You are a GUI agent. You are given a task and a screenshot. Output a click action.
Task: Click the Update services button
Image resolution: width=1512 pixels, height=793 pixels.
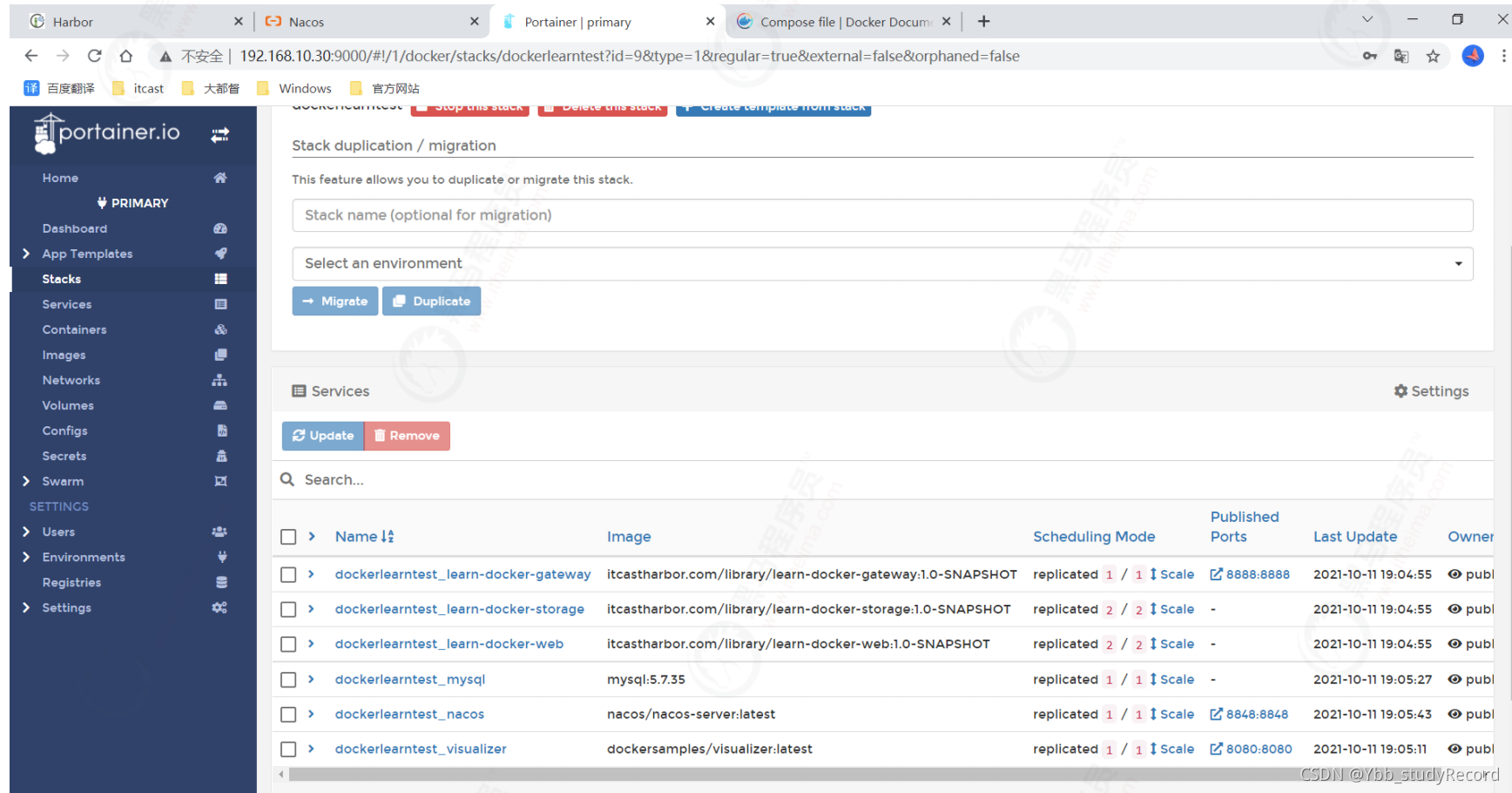point(323,436)
